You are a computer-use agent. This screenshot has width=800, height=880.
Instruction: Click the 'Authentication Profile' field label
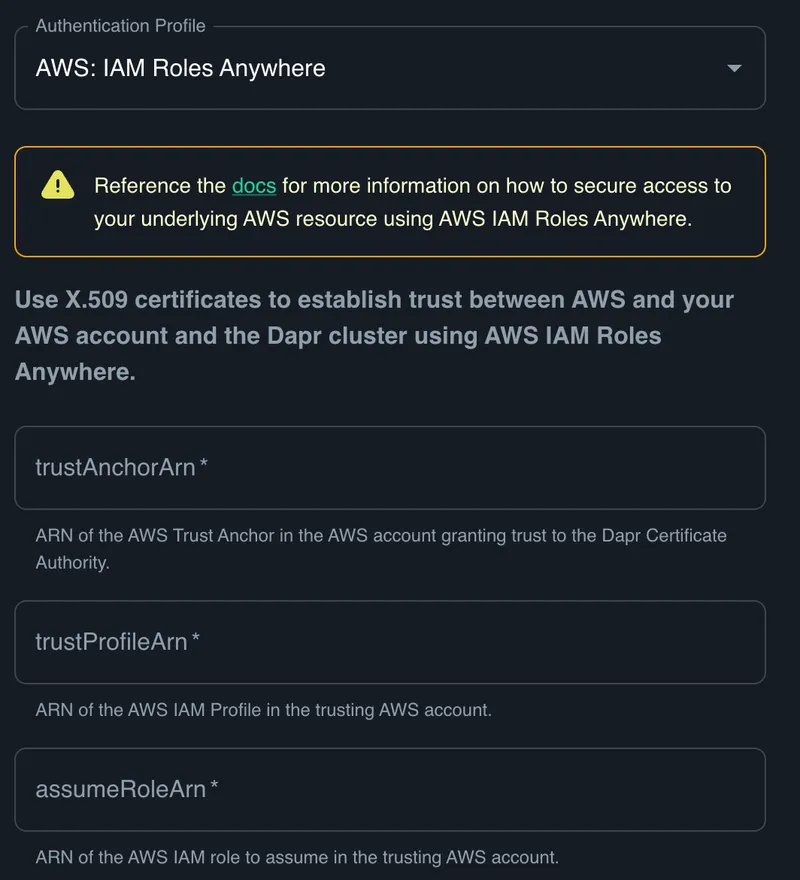coord(121,26)
